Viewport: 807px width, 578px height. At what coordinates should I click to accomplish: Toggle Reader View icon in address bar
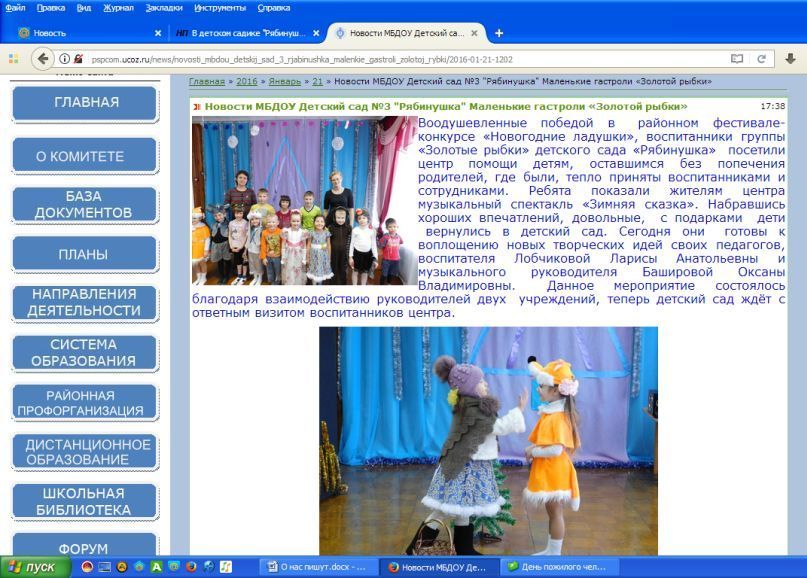[x=736, y=59]
